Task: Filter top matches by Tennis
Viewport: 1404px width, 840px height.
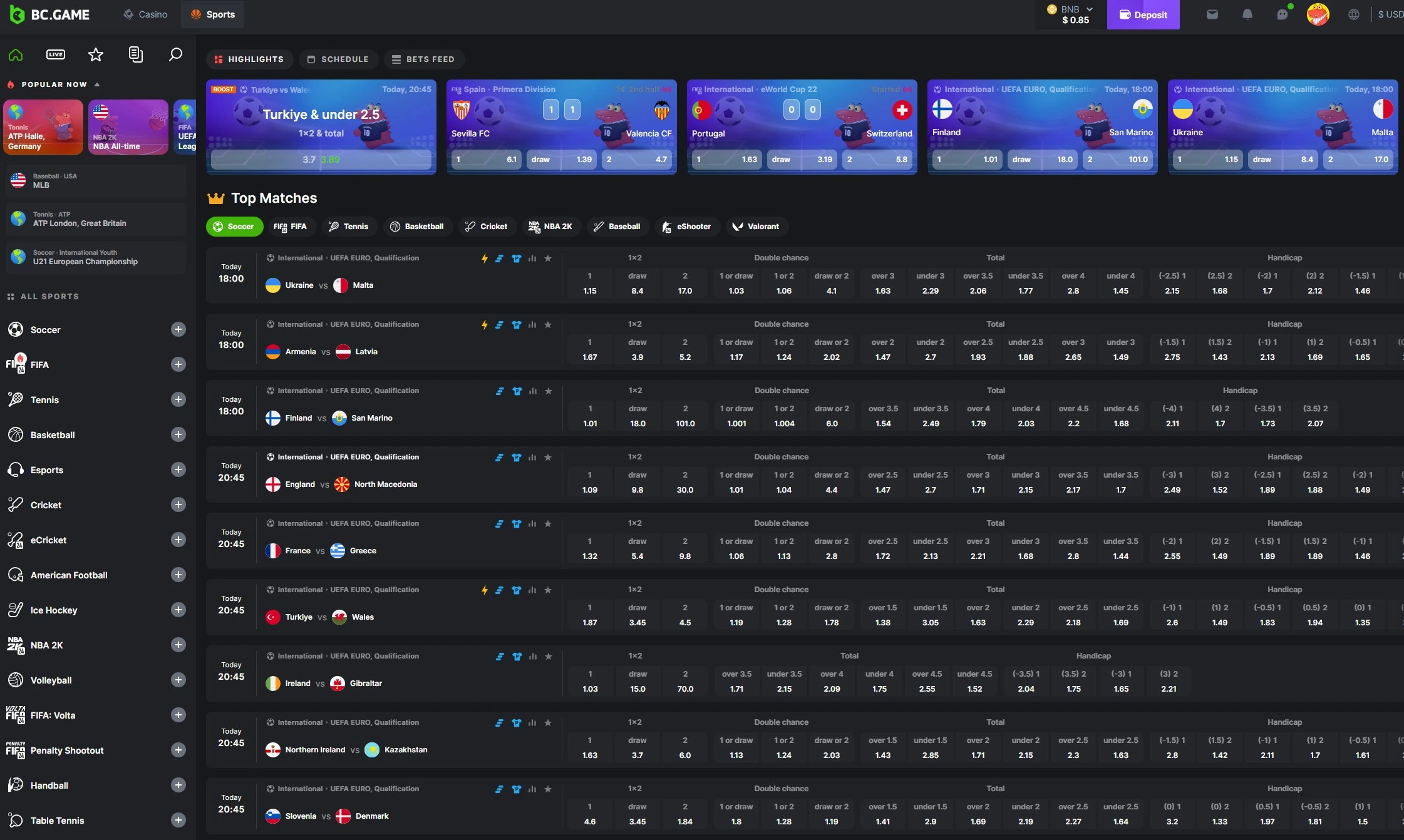Action: pos(349,227)
